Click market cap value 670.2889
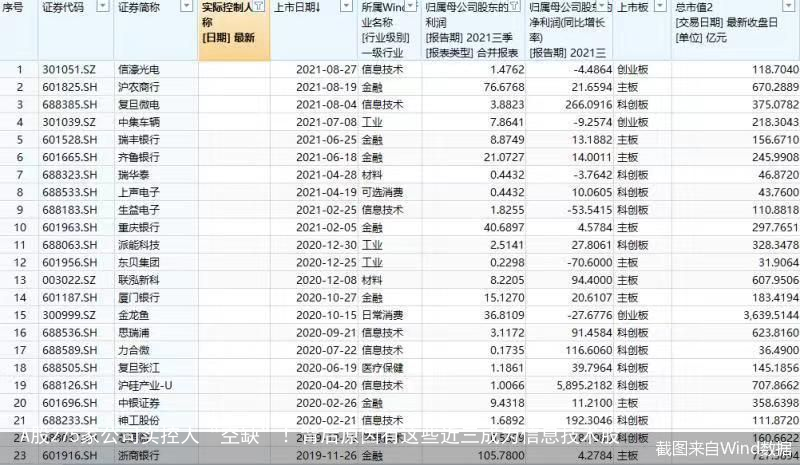The height and width of the screenshot is (465, 800). click(776, 87)
